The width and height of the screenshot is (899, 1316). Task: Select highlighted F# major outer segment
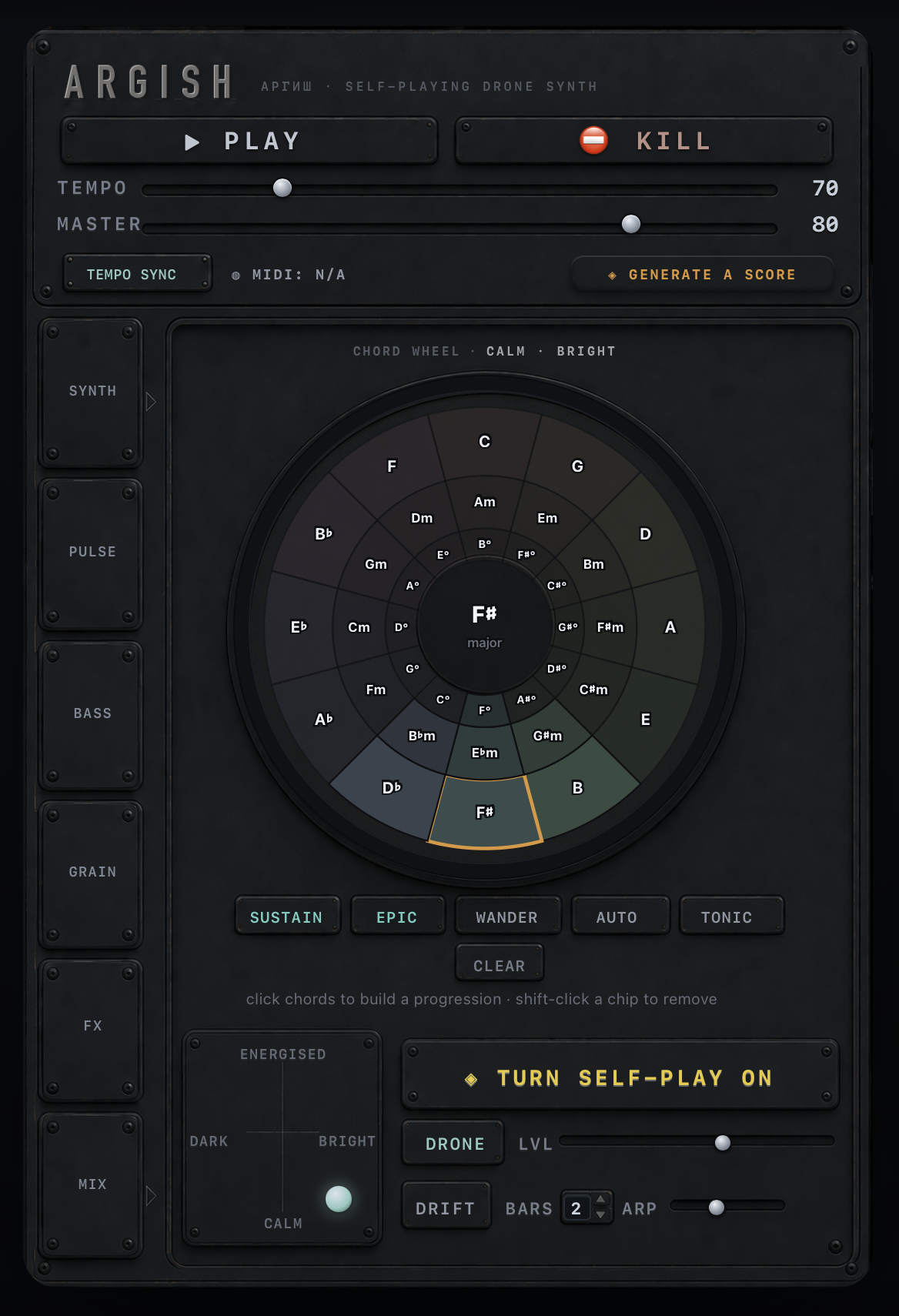pos(485,812)
